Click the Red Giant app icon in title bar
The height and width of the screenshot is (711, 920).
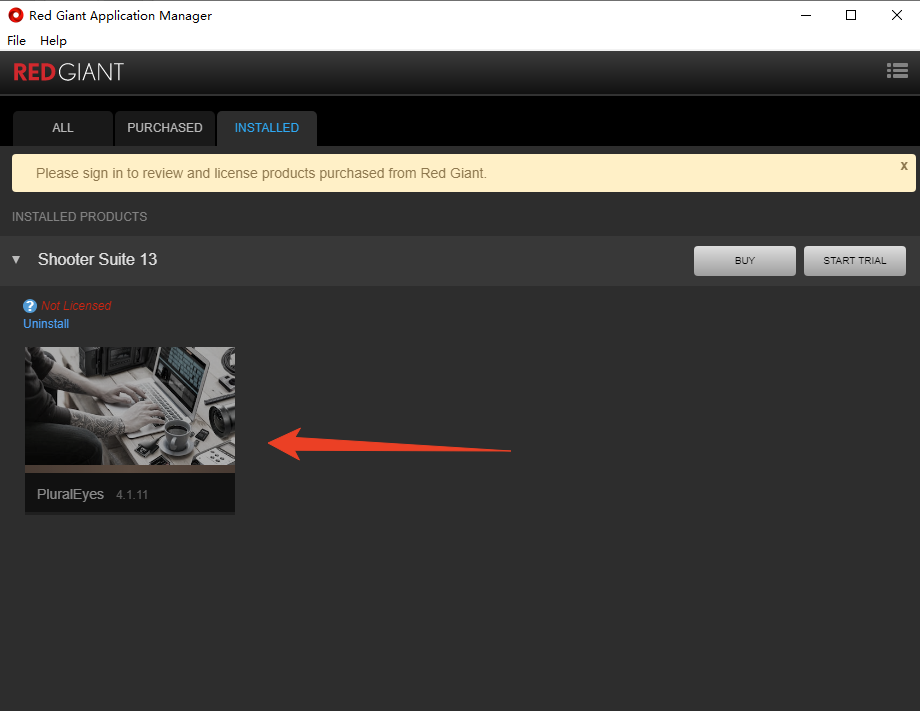coord(15,15)
